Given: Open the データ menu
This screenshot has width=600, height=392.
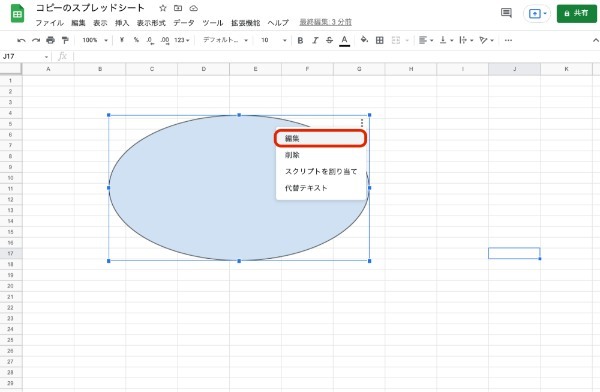Looking at the screenshot, I should click(184, 23).
